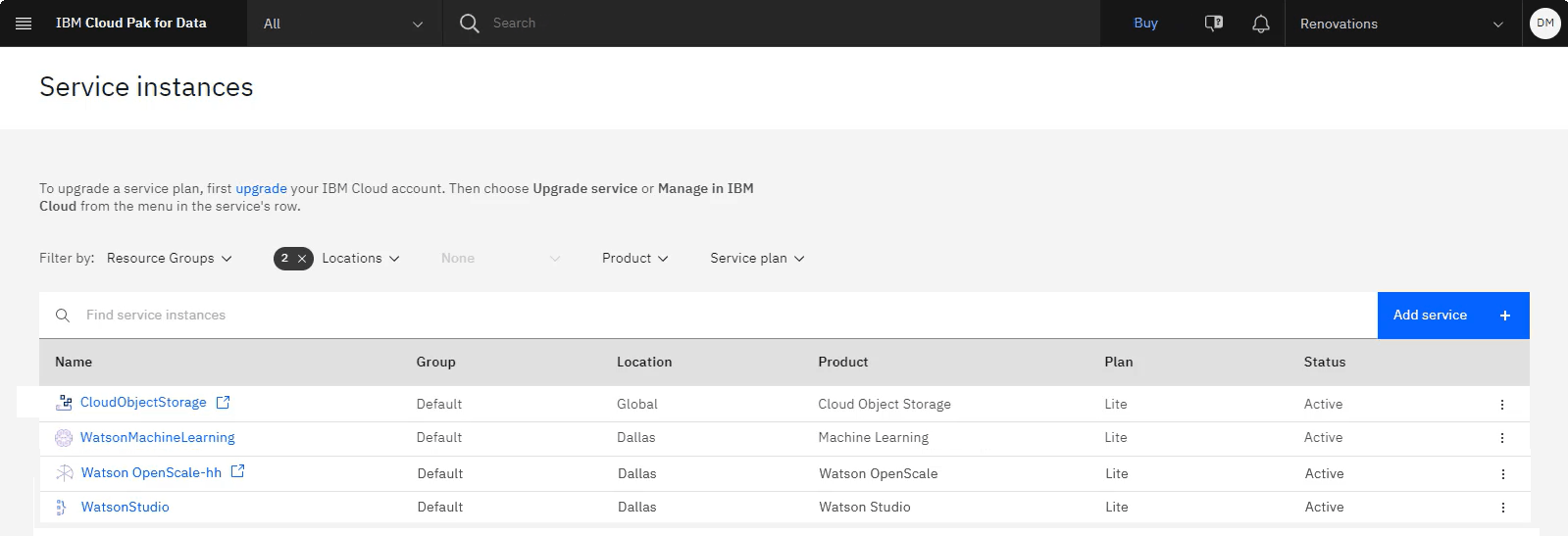The height and width of the screenshot is (536, 1568).
Task: Clear the 2 selected locations filter
Action: click(x=302, y=259)
